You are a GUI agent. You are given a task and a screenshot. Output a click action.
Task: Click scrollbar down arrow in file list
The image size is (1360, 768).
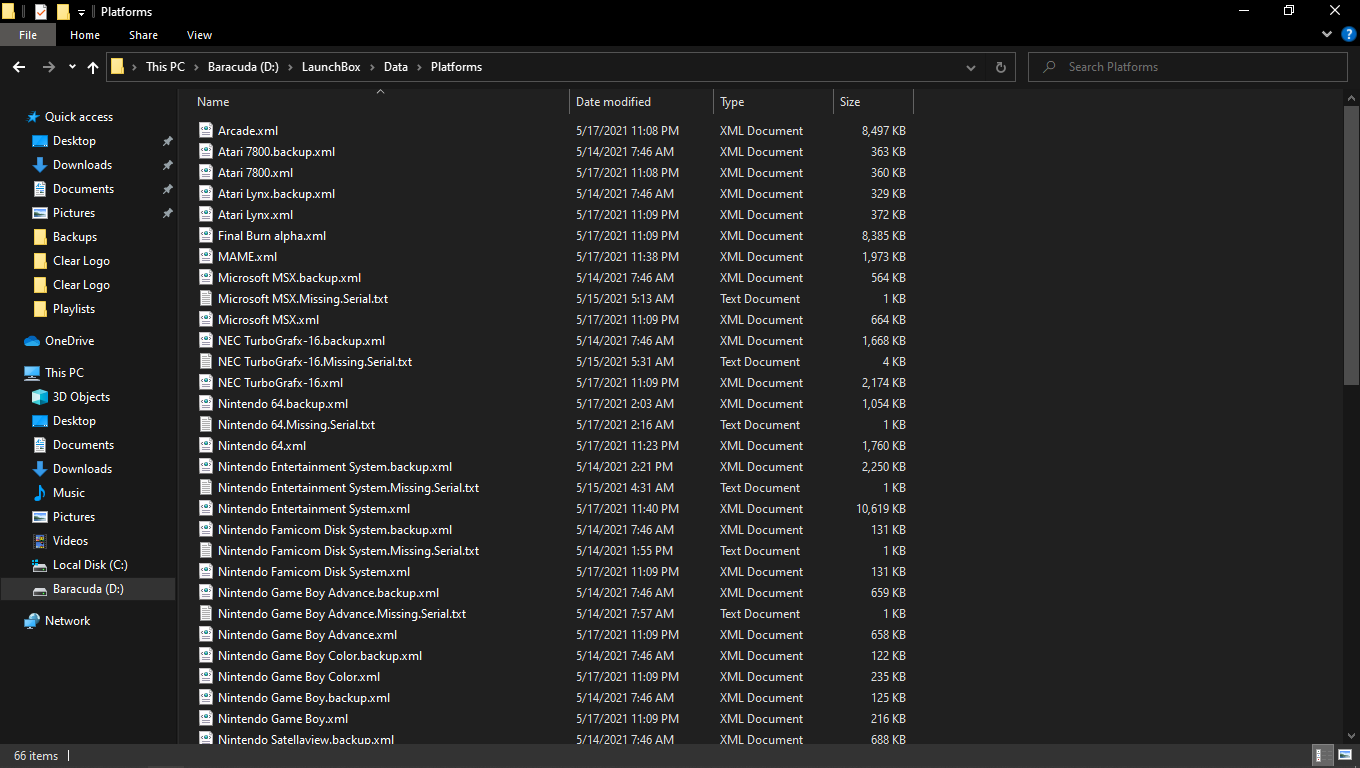tap(1351, 736)
